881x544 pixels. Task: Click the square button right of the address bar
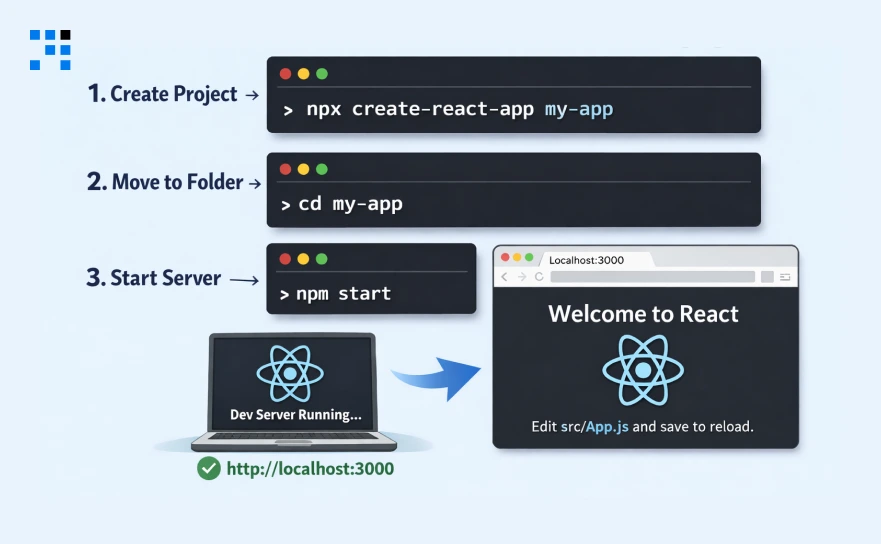[768, 276]
